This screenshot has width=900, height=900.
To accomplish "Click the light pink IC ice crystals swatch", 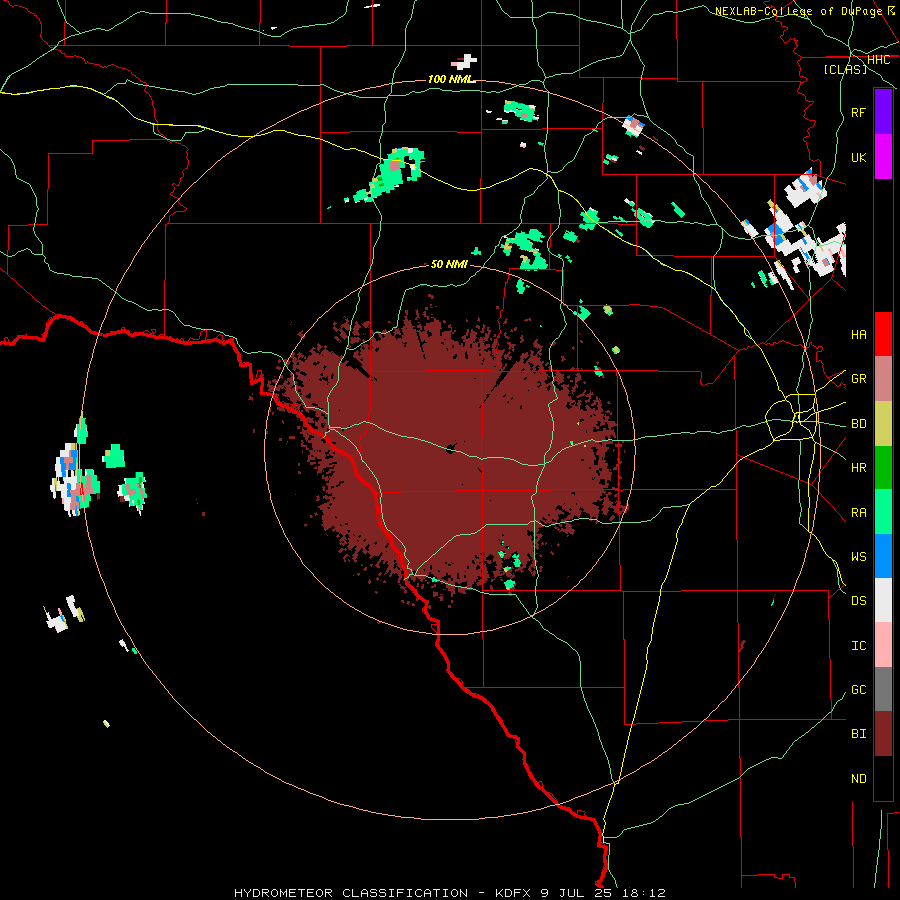I will (883, 645).
